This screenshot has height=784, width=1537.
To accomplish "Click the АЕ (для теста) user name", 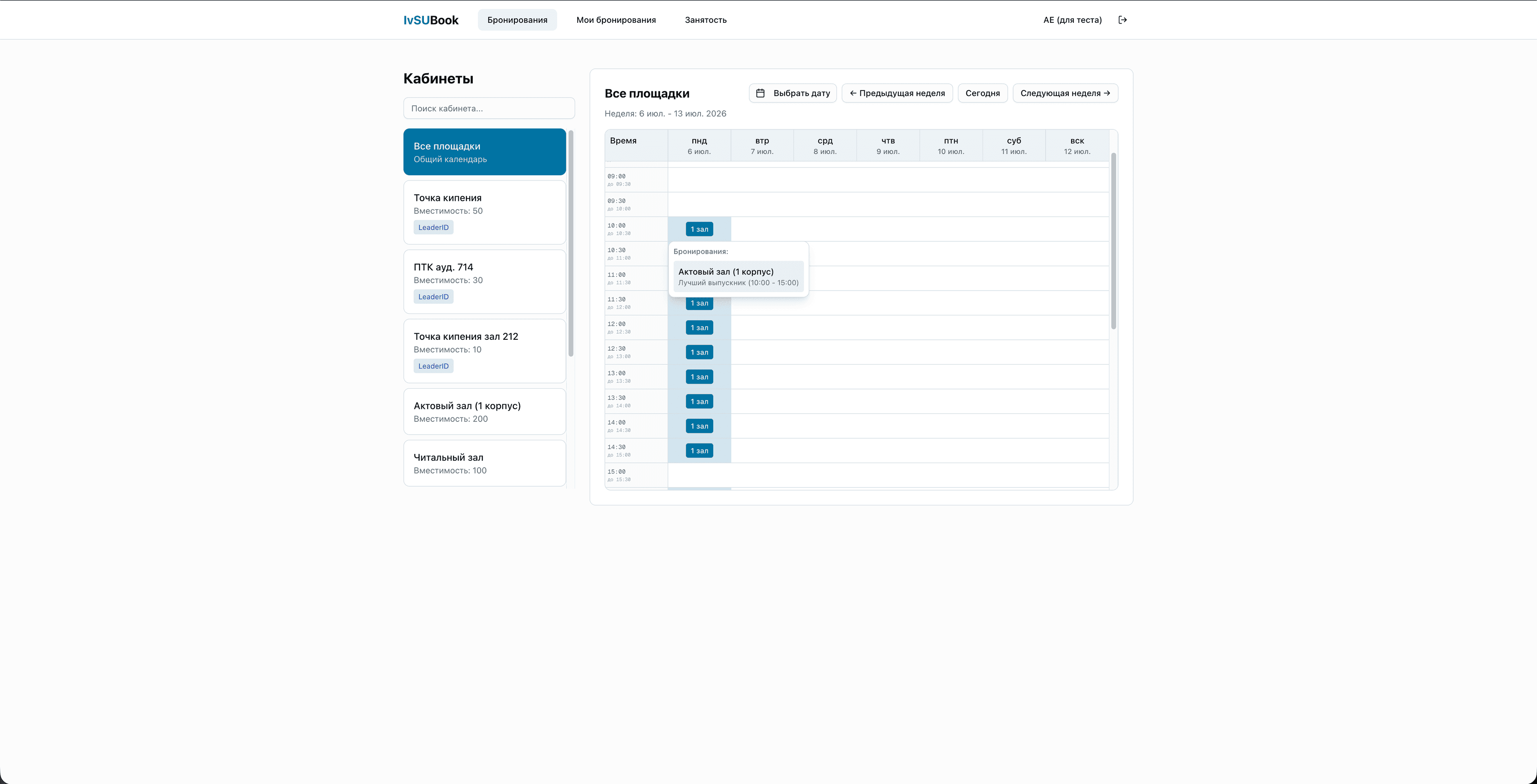I will pyautogui.click(x=1072, y=20).
